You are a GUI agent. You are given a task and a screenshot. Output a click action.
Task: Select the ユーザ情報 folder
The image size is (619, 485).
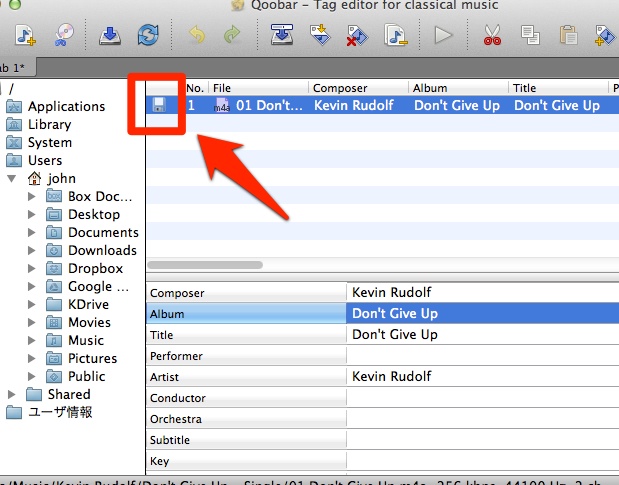coord(60,412)
